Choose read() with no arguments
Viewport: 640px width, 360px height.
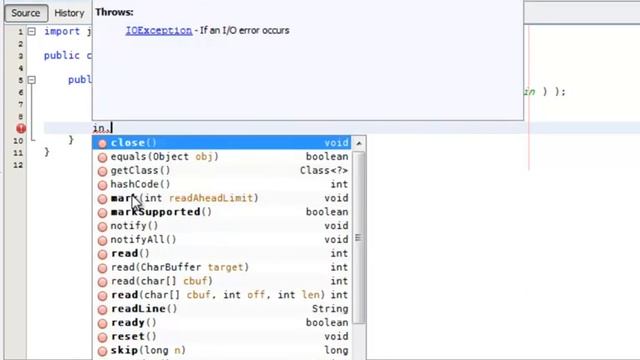(222, 253)
